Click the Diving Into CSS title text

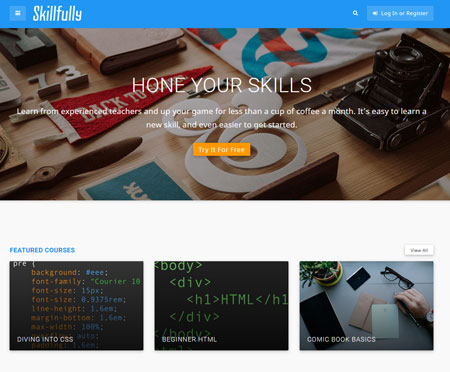point(45,339)
